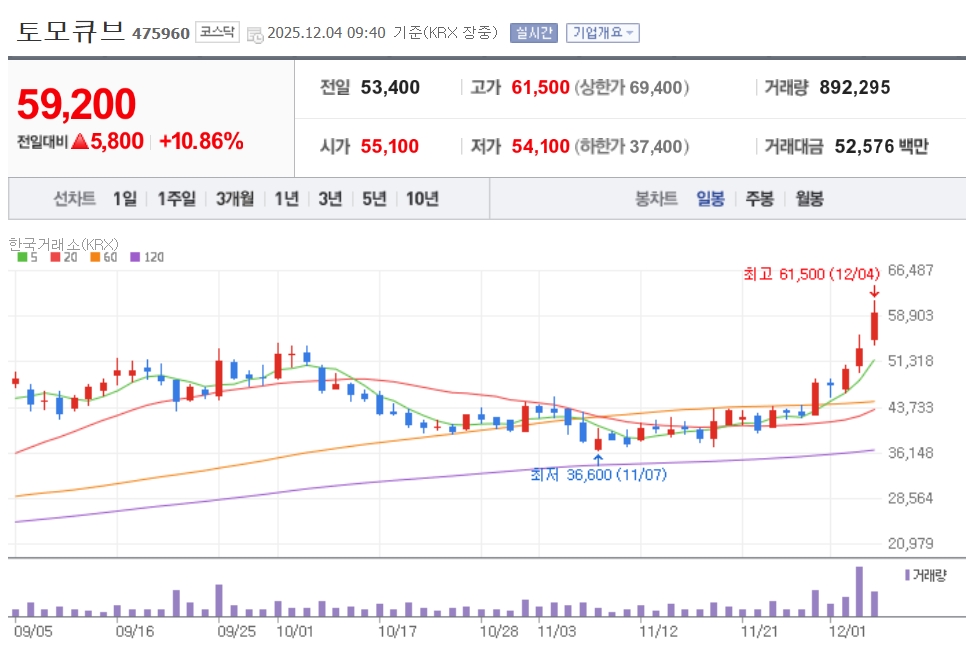This screenshot has height=668, width=966.
Task: Click the 최저 36,600 low marker
Action: pyautogui.click(x=598, y=474)
